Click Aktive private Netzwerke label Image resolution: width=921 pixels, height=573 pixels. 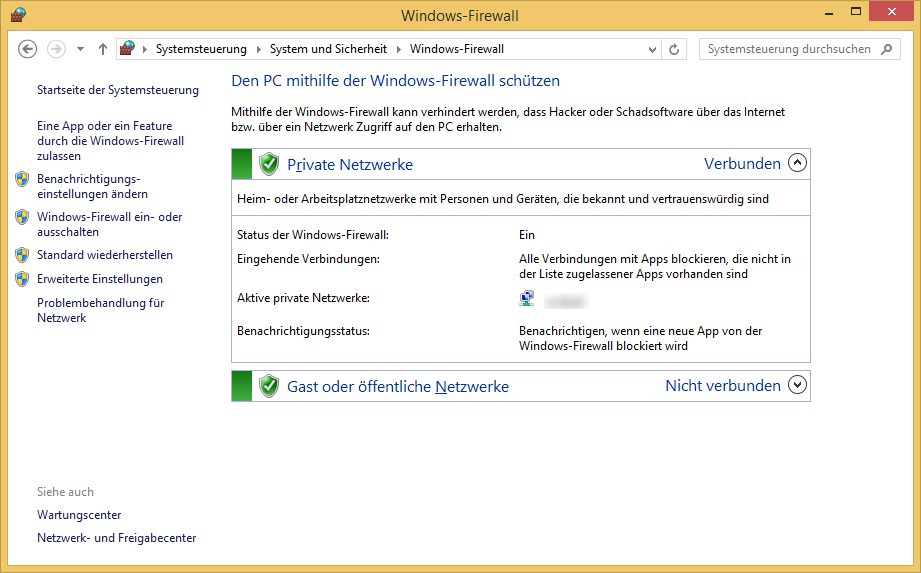pyautogui.click(x=303, y=298)
